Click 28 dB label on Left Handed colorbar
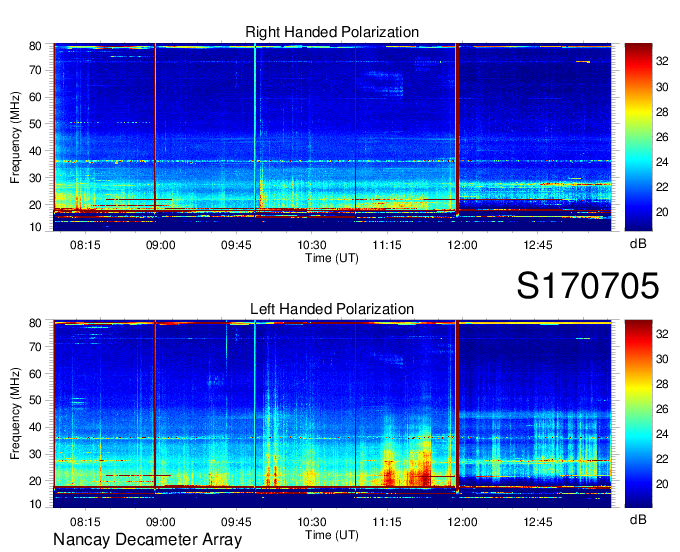This screenshot has height=552, width=680. pos(662,384)
